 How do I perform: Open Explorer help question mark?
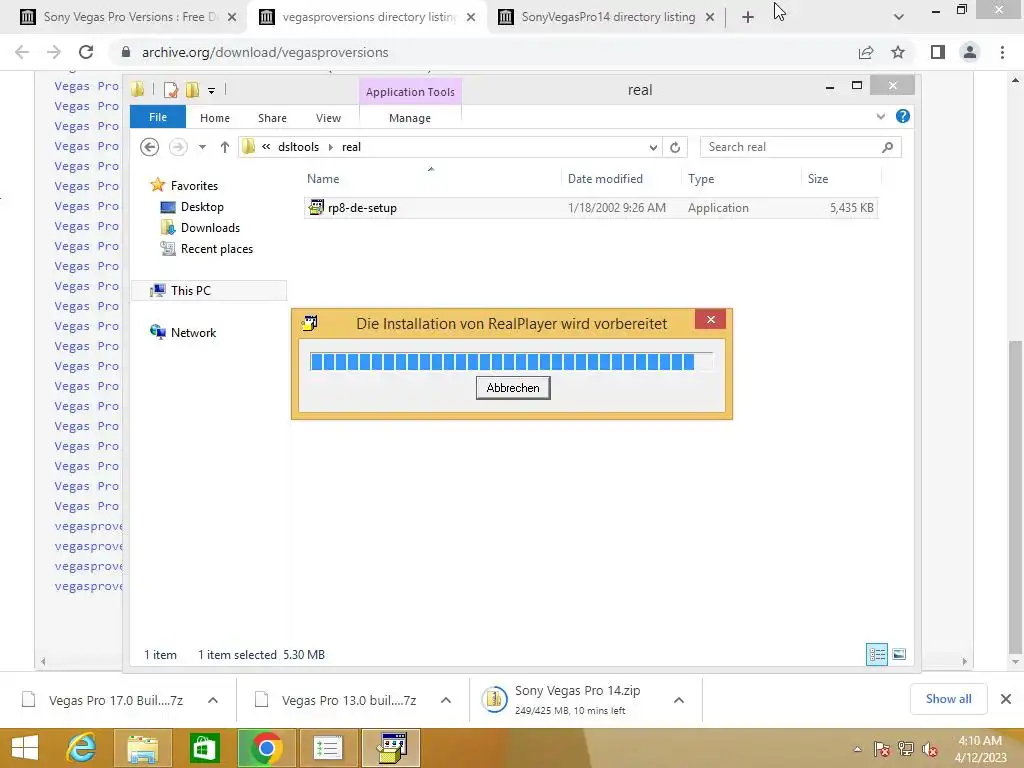click(x=903, y=116)
